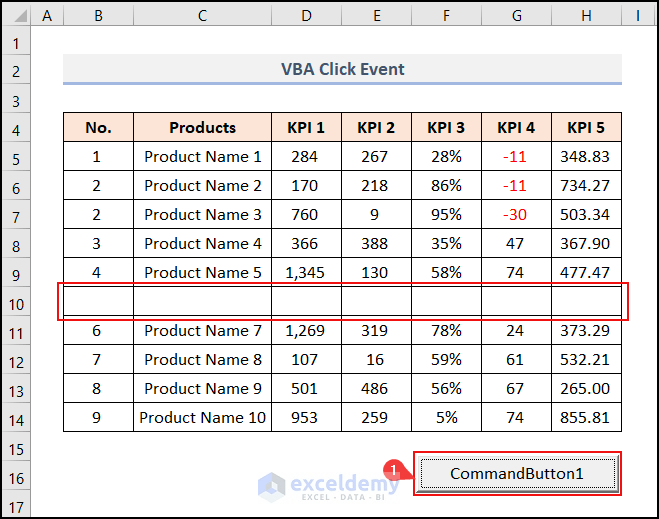Click the KPI 1 value 953
659x519 pixels.
point(306,417)
